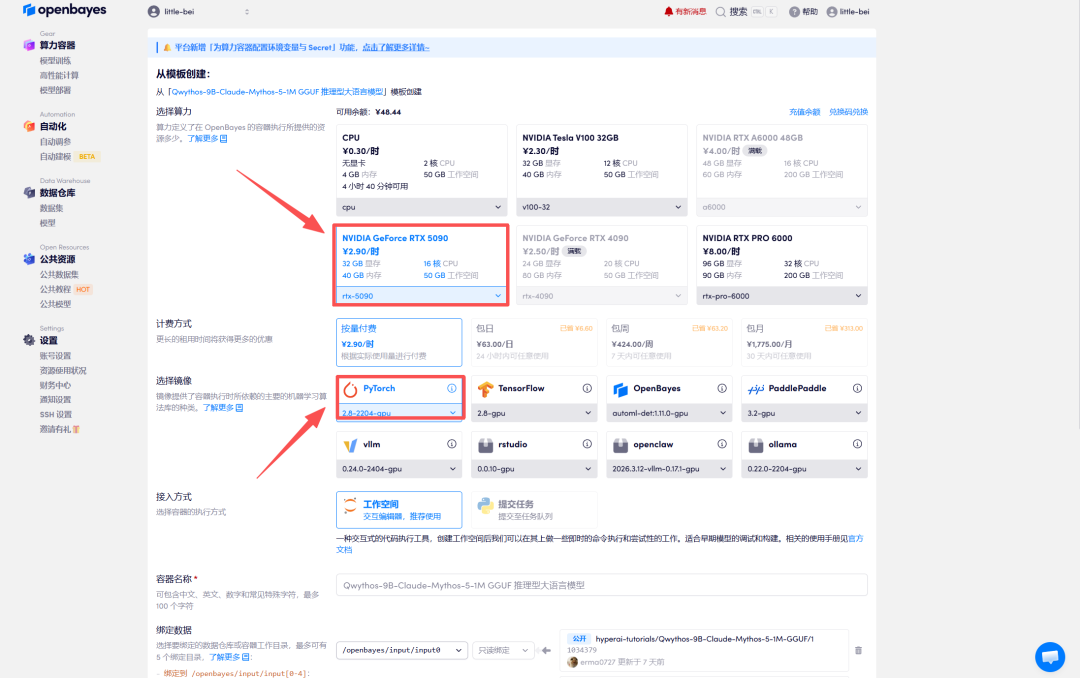
Task: Click PyTorch info icon
Action: point(452,389)
